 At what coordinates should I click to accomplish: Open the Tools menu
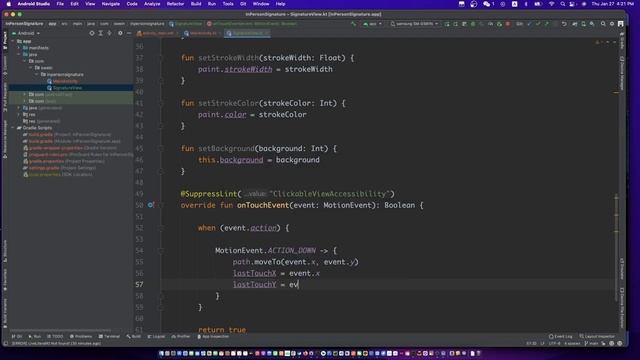(228, 4)
